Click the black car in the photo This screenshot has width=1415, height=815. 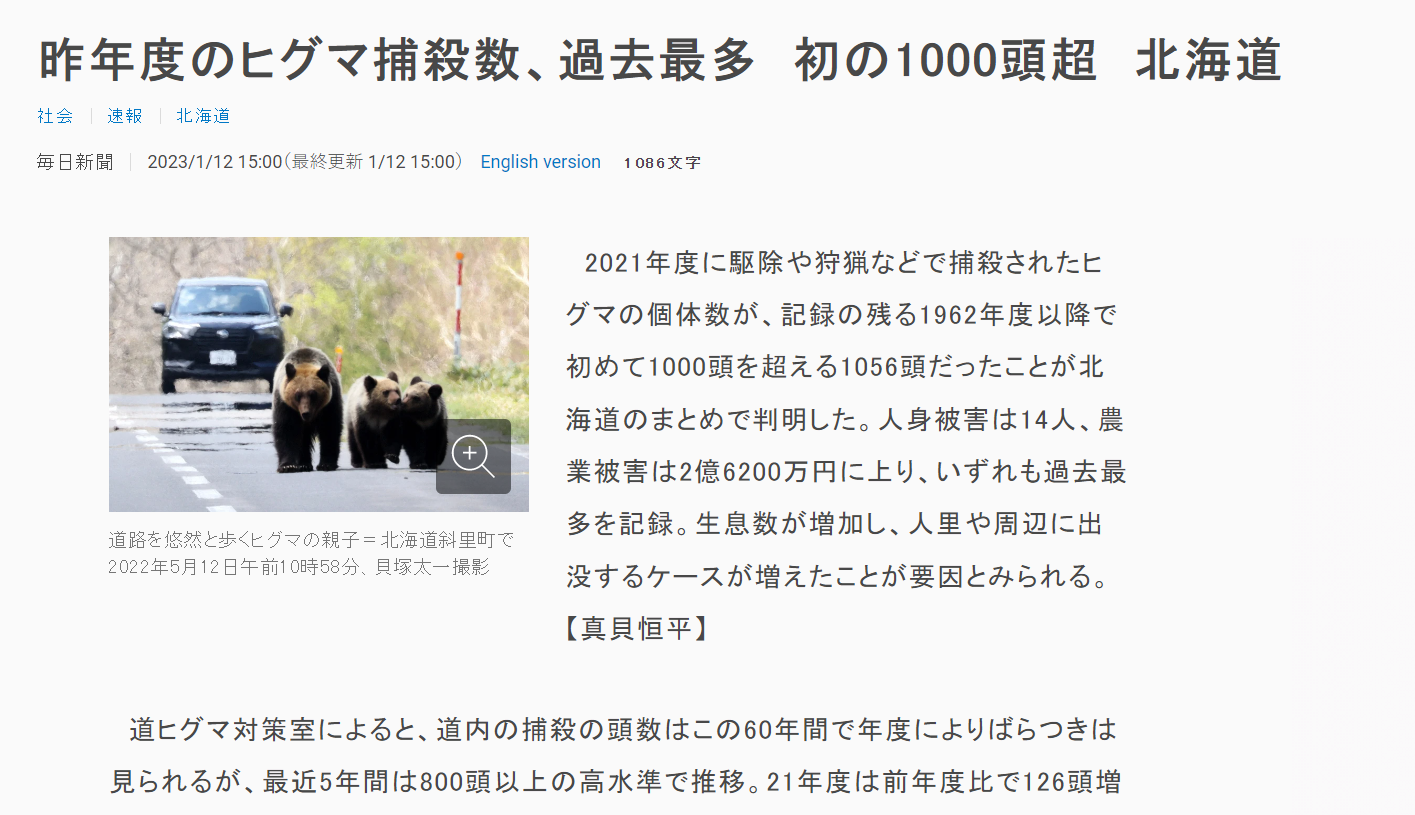[x=222, y=330]
